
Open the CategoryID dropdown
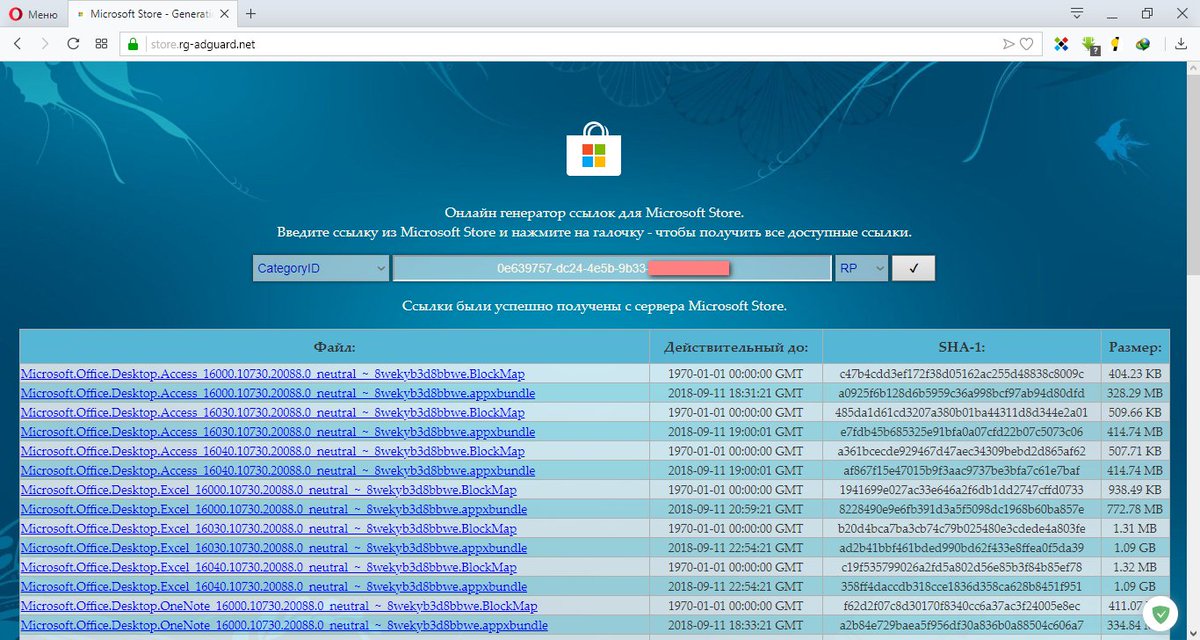[x=320, y=268]
